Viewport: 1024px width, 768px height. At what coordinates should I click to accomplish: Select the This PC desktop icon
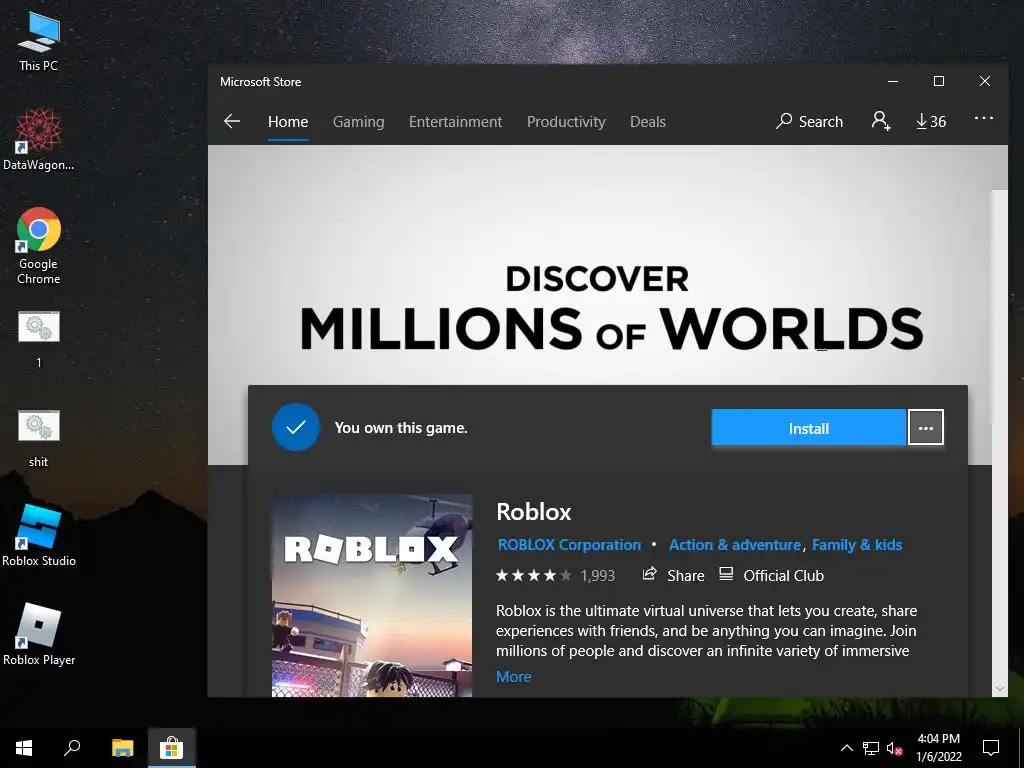39,41
